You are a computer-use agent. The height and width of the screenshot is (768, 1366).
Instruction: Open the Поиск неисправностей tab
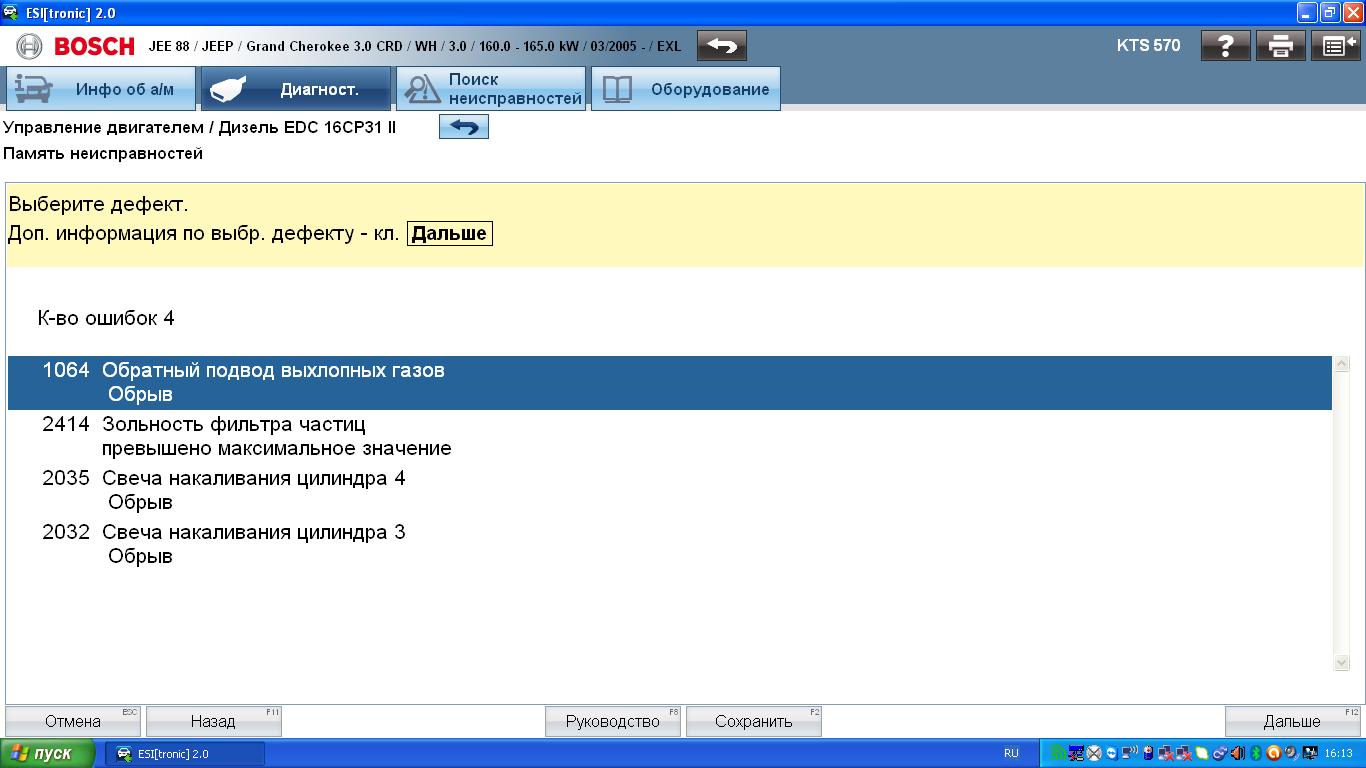click(491, 89)
